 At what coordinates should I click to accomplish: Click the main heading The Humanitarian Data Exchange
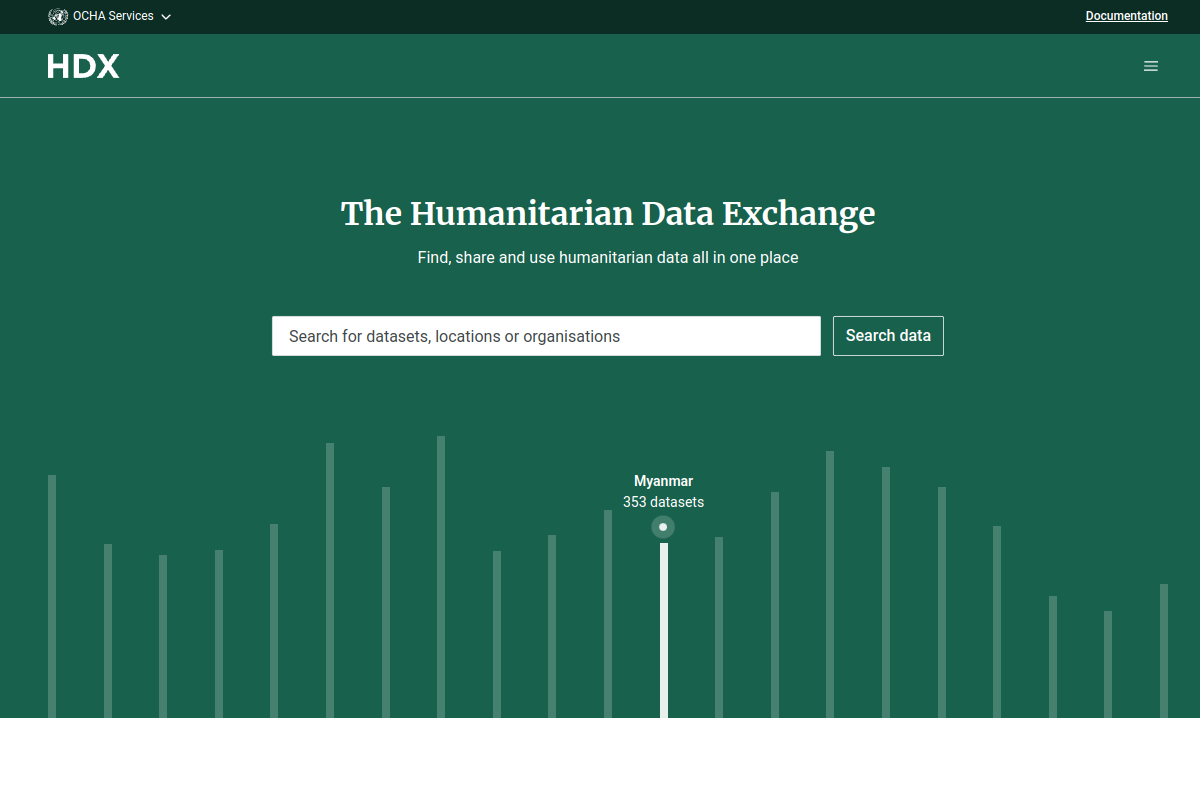coord(608,214)
